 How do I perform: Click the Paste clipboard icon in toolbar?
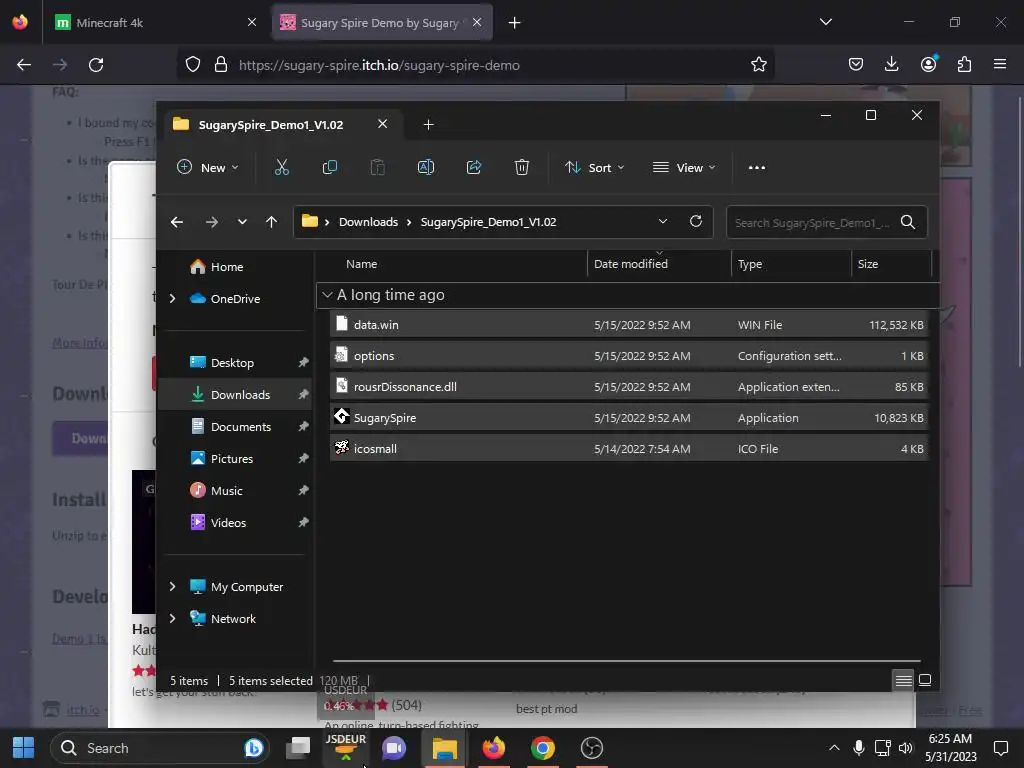pyautogui.click(x=377, y=168)
